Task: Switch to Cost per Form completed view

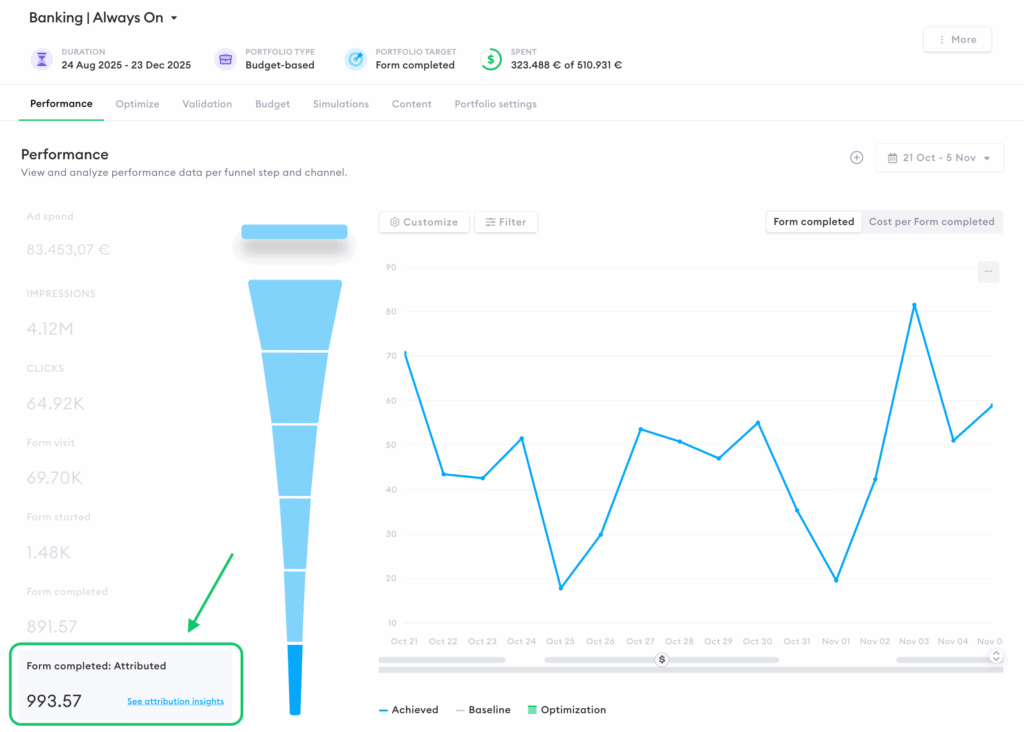Action: (x=932, y=221)
